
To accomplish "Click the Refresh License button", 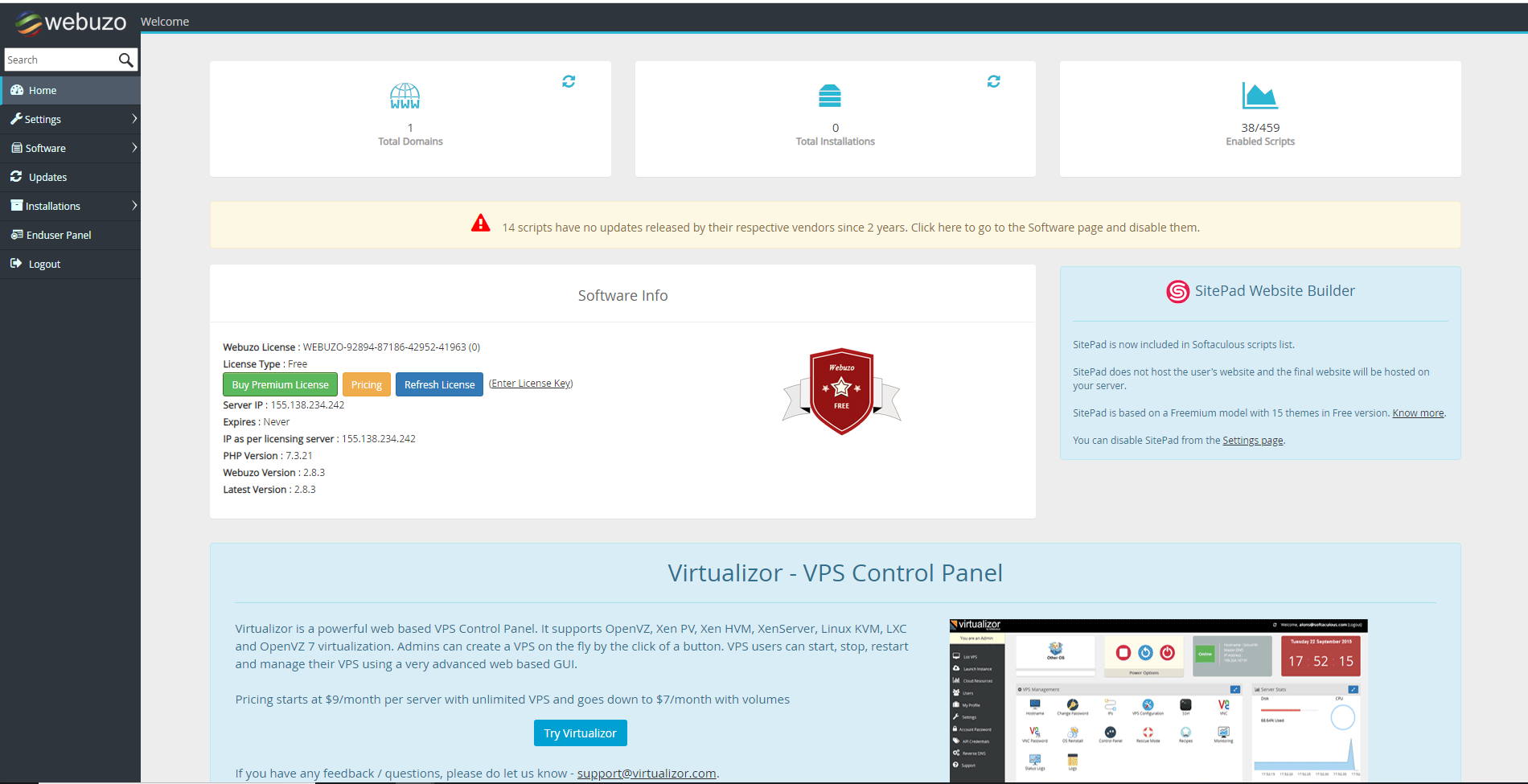I will [439, 384].
